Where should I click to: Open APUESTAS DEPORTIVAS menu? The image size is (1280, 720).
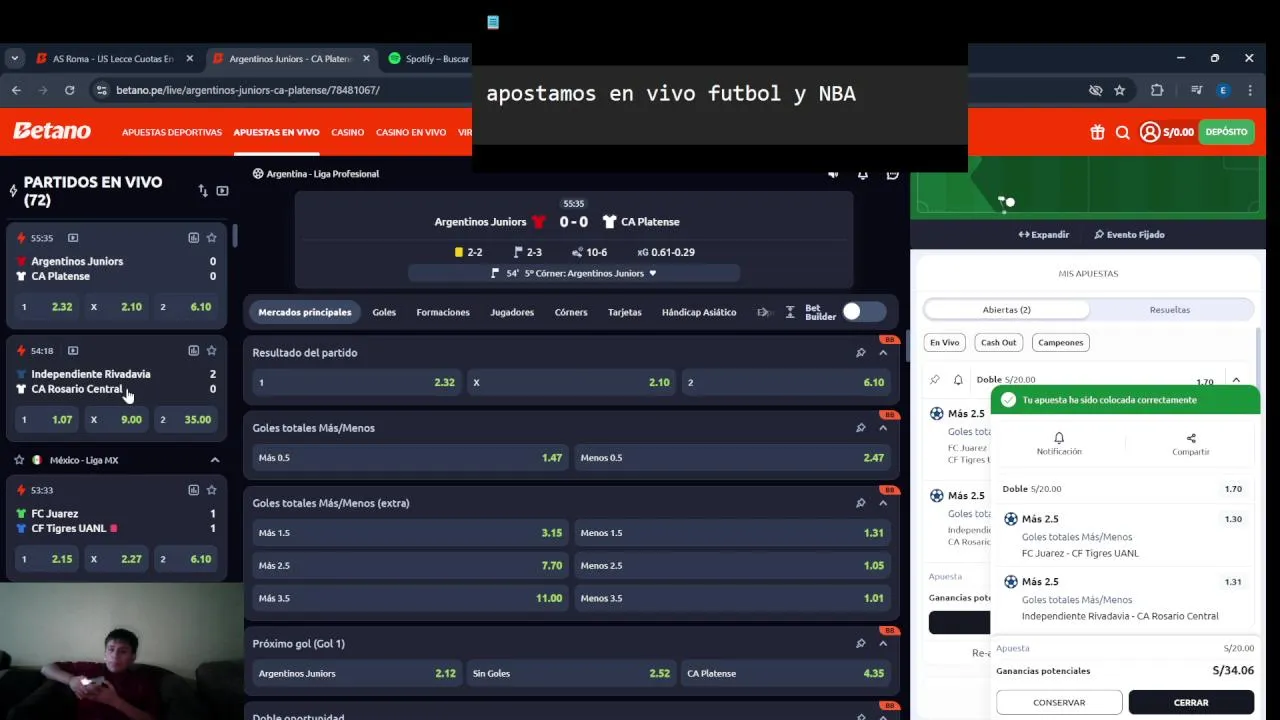coord(172,132)
